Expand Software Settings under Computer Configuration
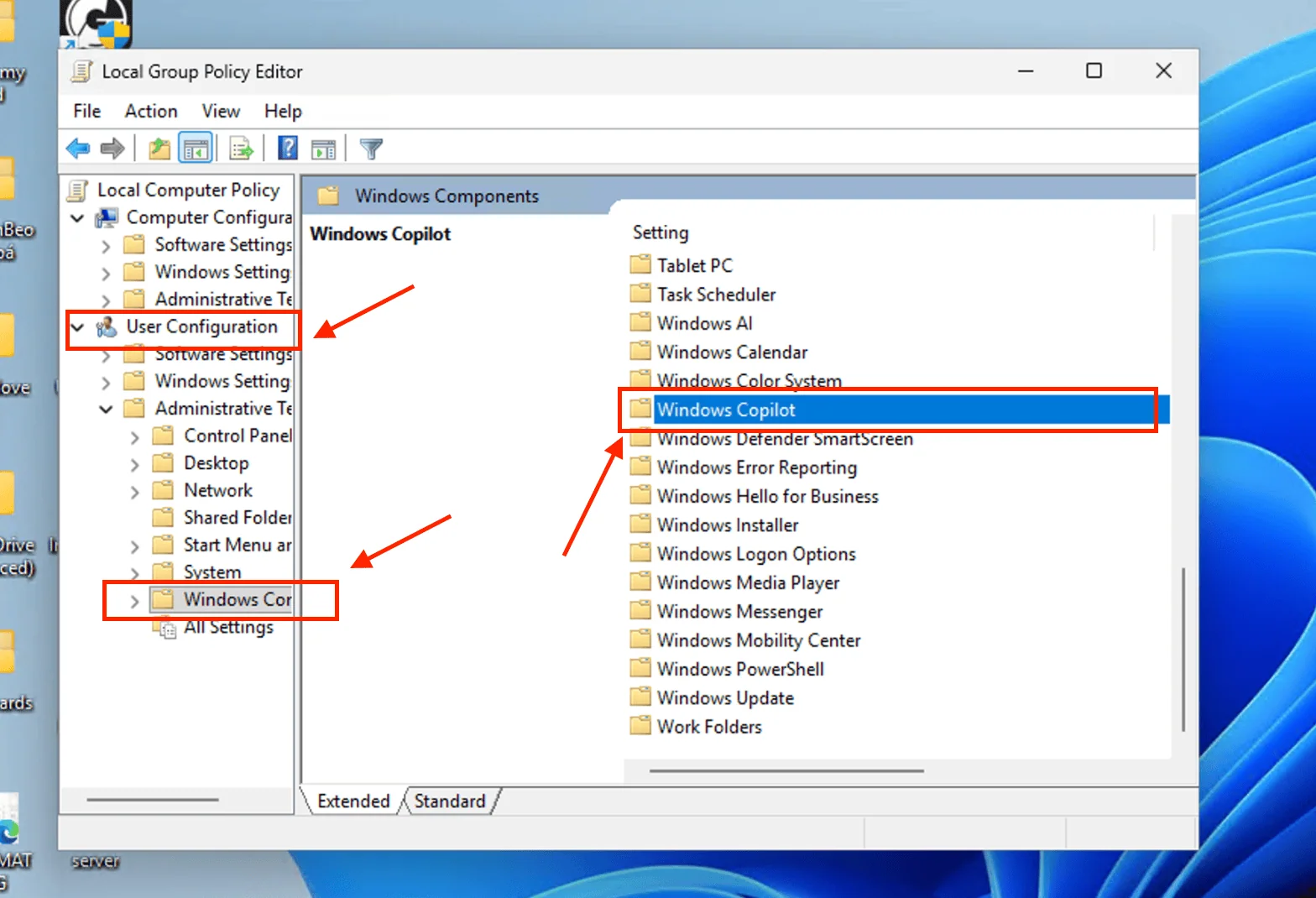 click(106, 246)
